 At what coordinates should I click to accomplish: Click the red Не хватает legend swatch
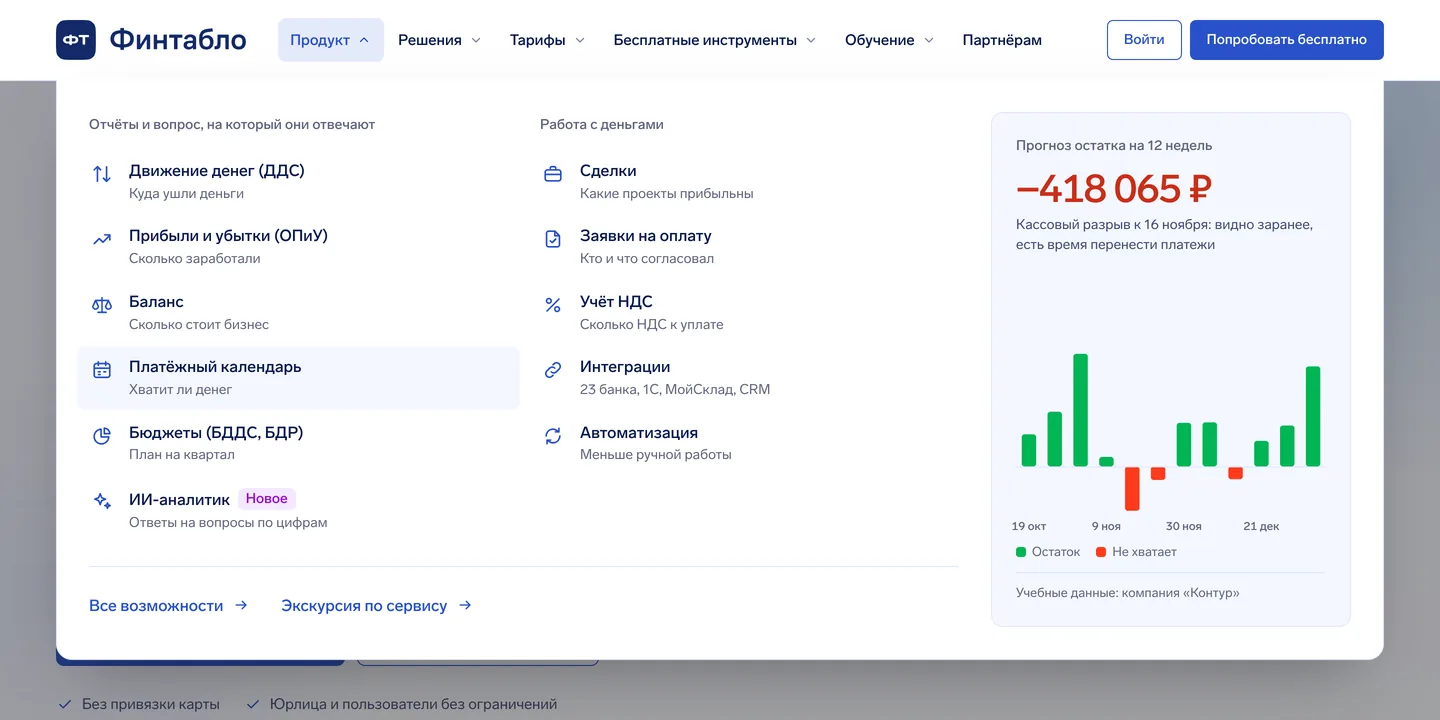(x=1101, y=552)
